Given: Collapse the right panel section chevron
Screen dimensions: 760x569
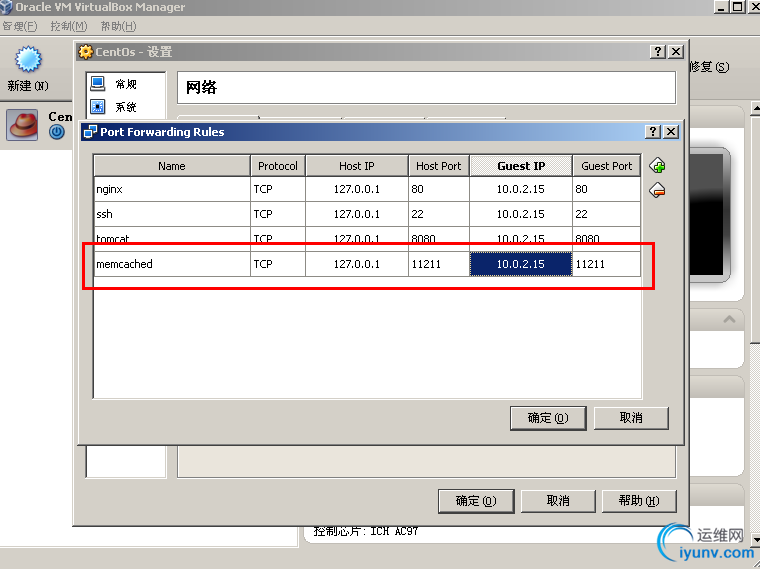Looking at the screenshot, I should pyautogui.click(x=729, y=319).
